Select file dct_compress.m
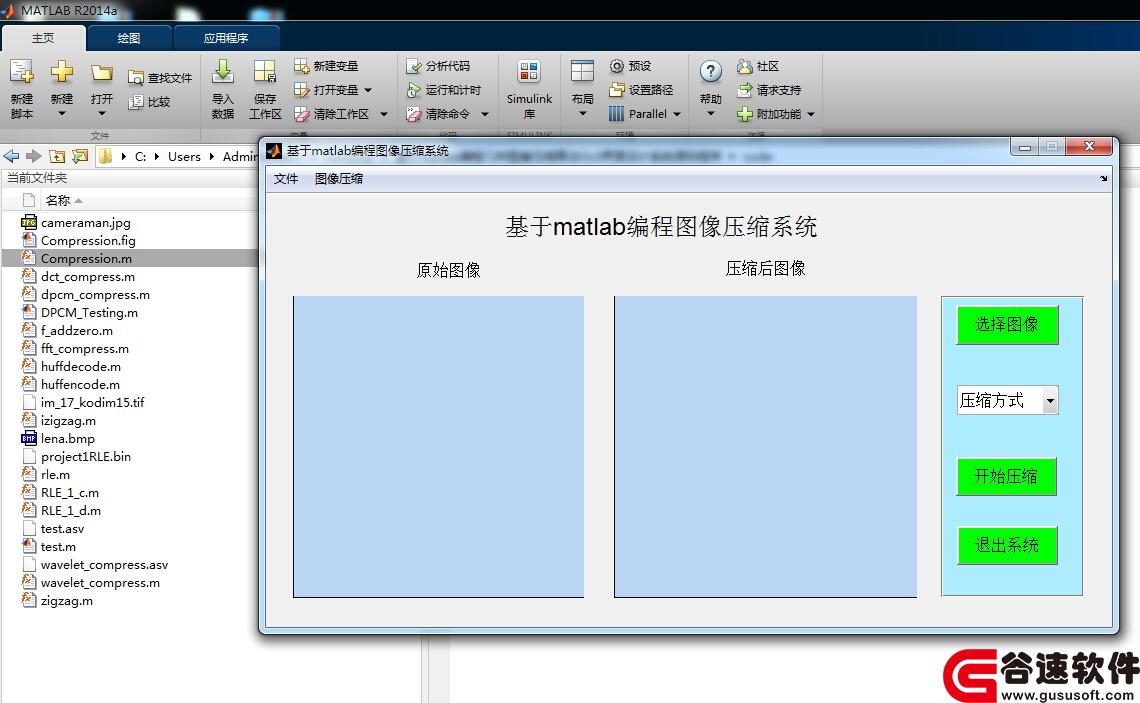1140x703 pixels. click(x=88, y=276)
